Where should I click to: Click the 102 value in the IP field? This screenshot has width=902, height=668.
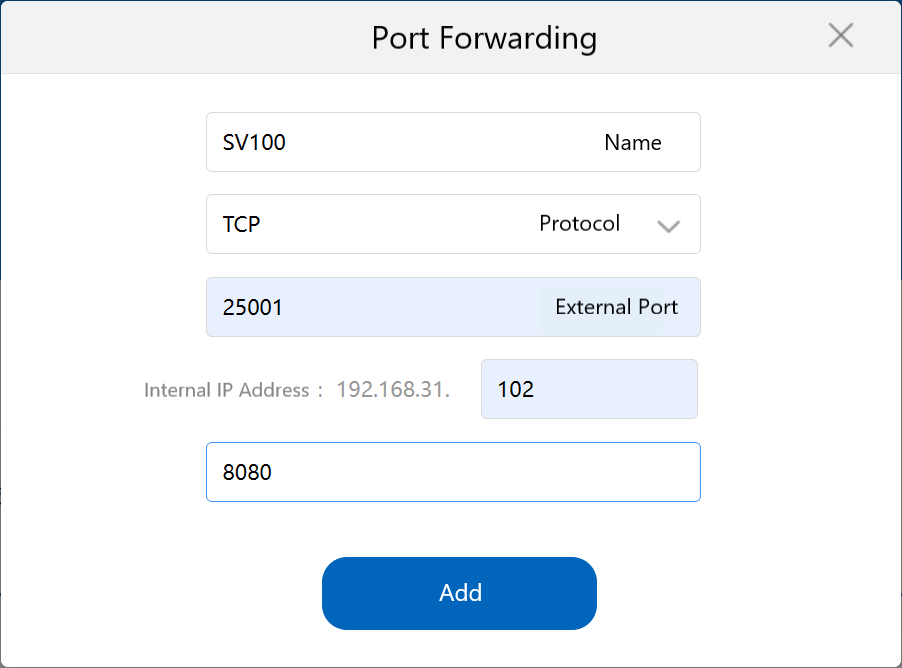[x=516, y=389]
